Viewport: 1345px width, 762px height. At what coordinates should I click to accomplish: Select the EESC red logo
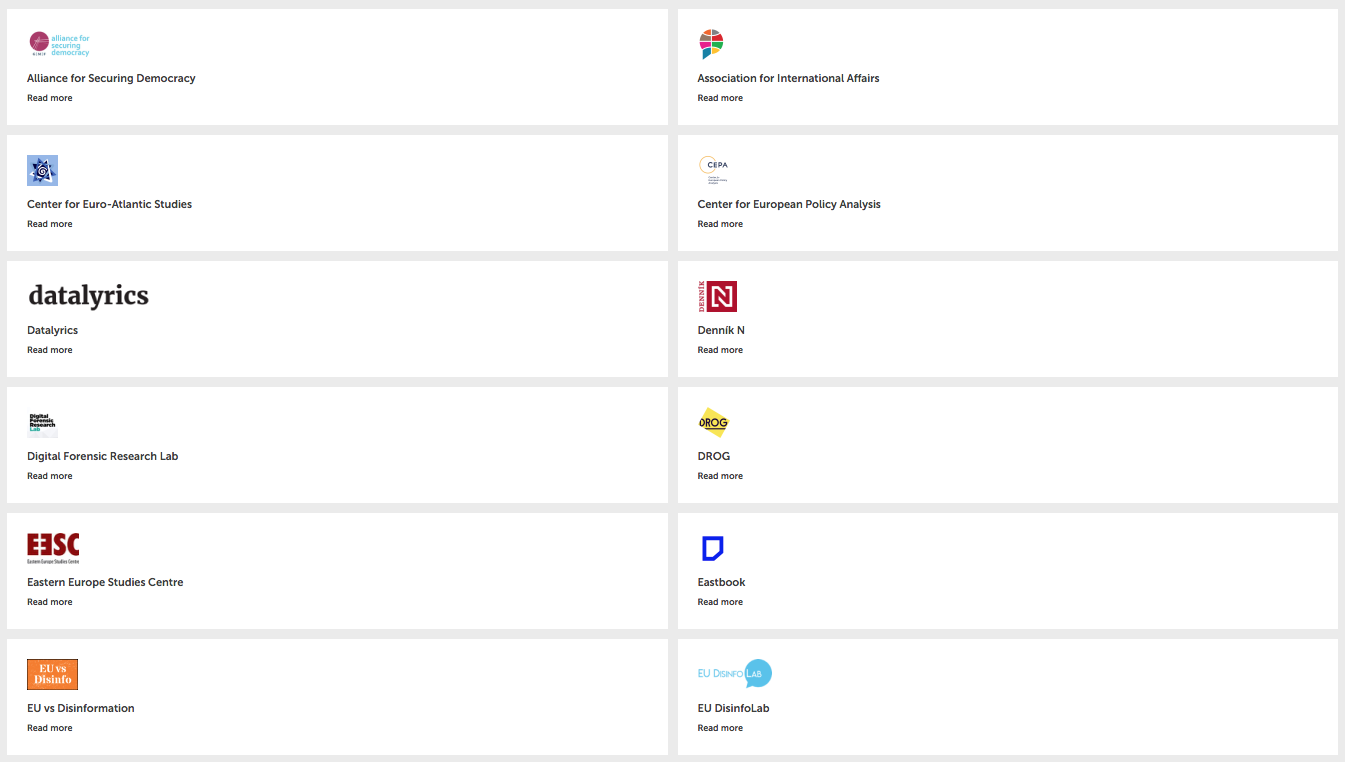pos(53,548)
